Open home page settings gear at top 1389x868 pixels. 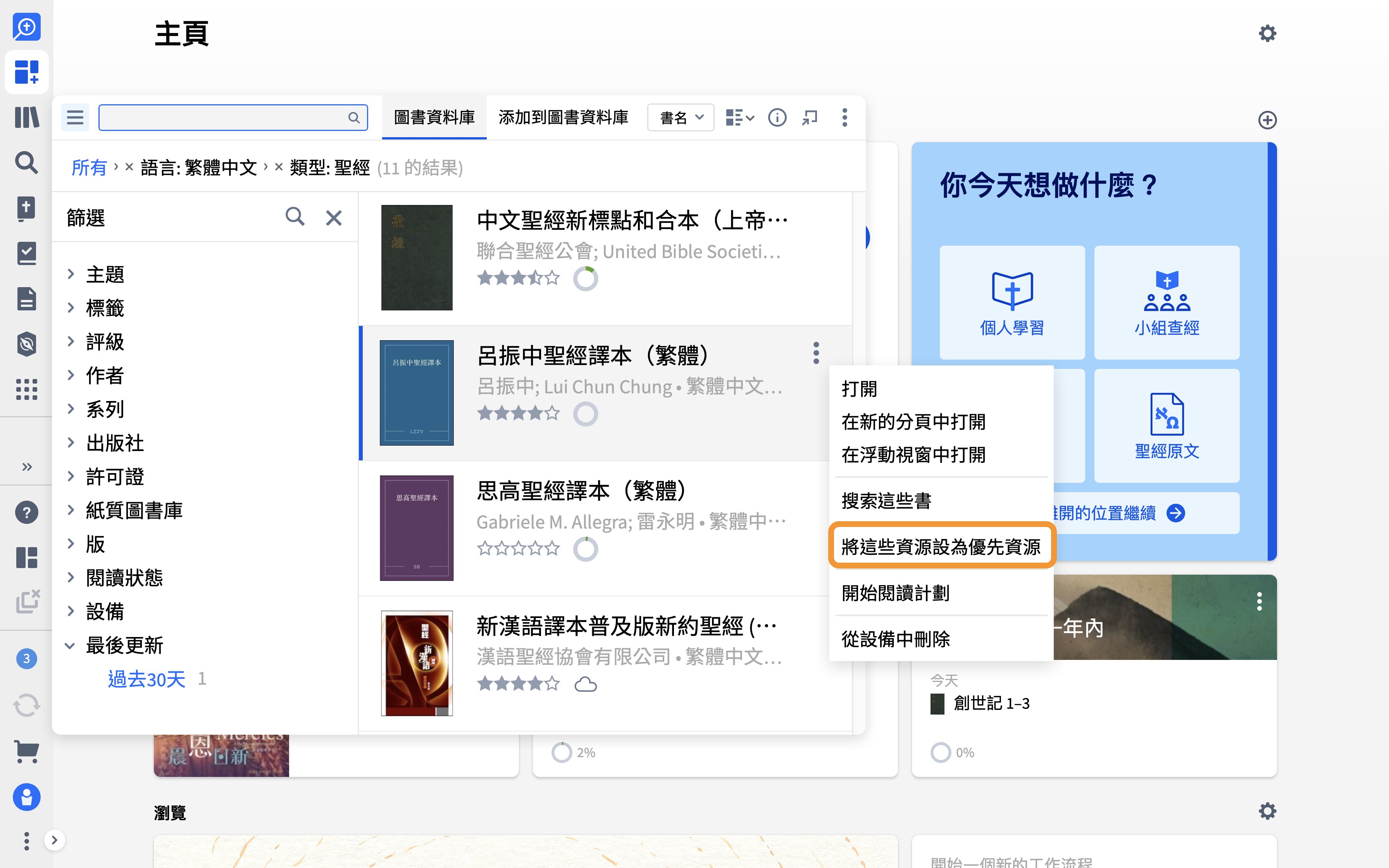[1267, 33]
